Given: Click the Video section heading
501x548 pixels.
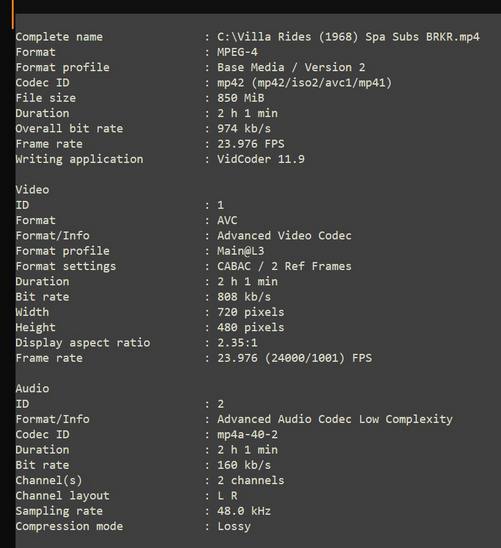Looking at the screenshot, I should [32, 190].
